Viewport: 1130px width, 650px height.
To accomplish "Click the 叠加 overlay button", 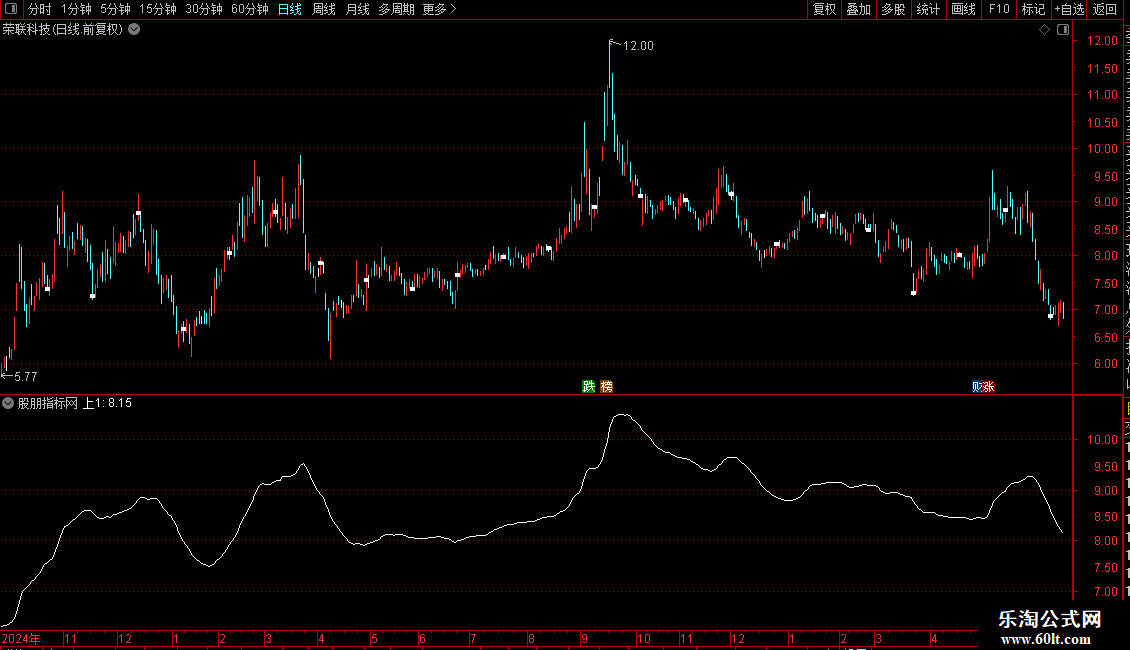I will (859, 9).
